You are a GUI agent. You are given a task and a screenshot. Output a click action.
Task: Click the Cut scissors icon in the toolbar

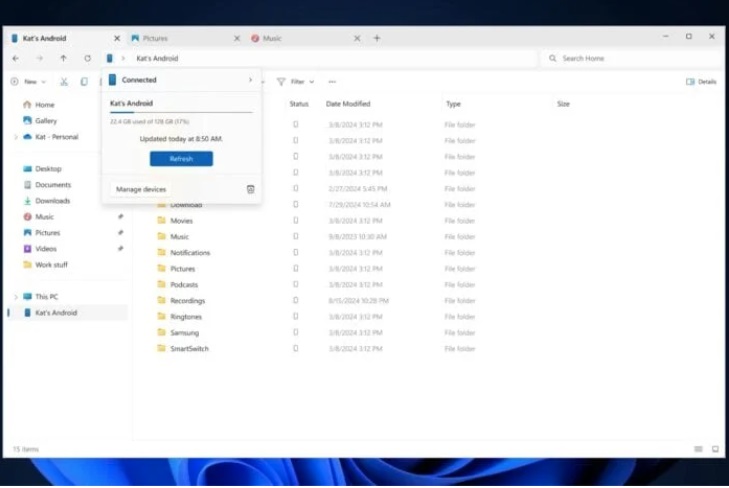64,82
